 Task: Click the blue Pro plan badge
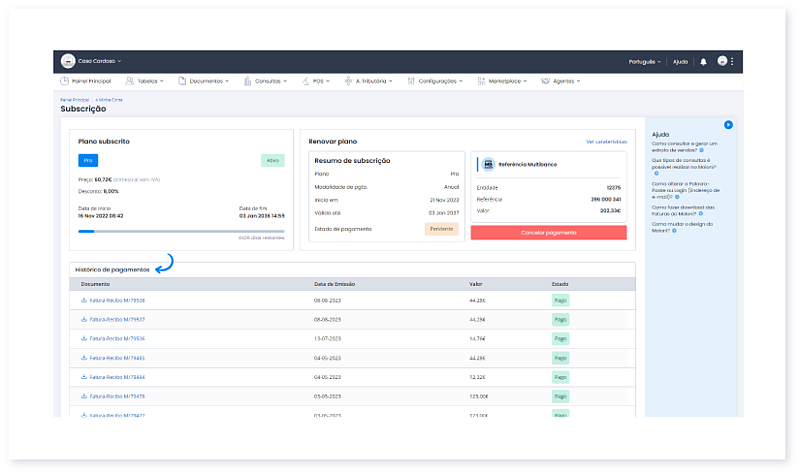(x=88, y=161)
